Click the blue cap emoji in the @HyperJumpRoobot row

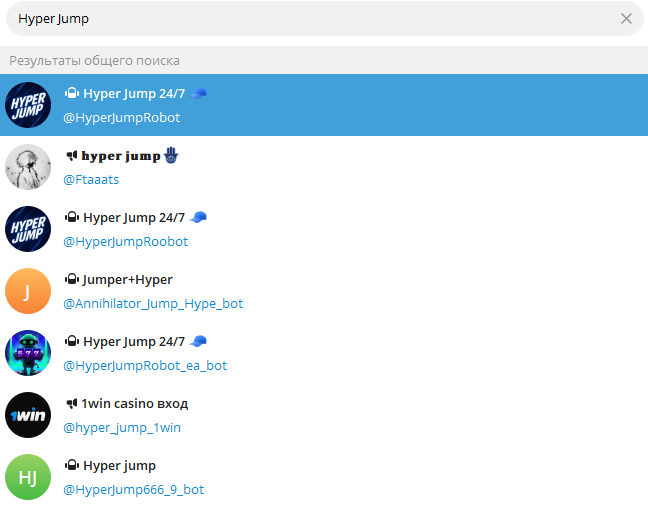coord(198,217)
